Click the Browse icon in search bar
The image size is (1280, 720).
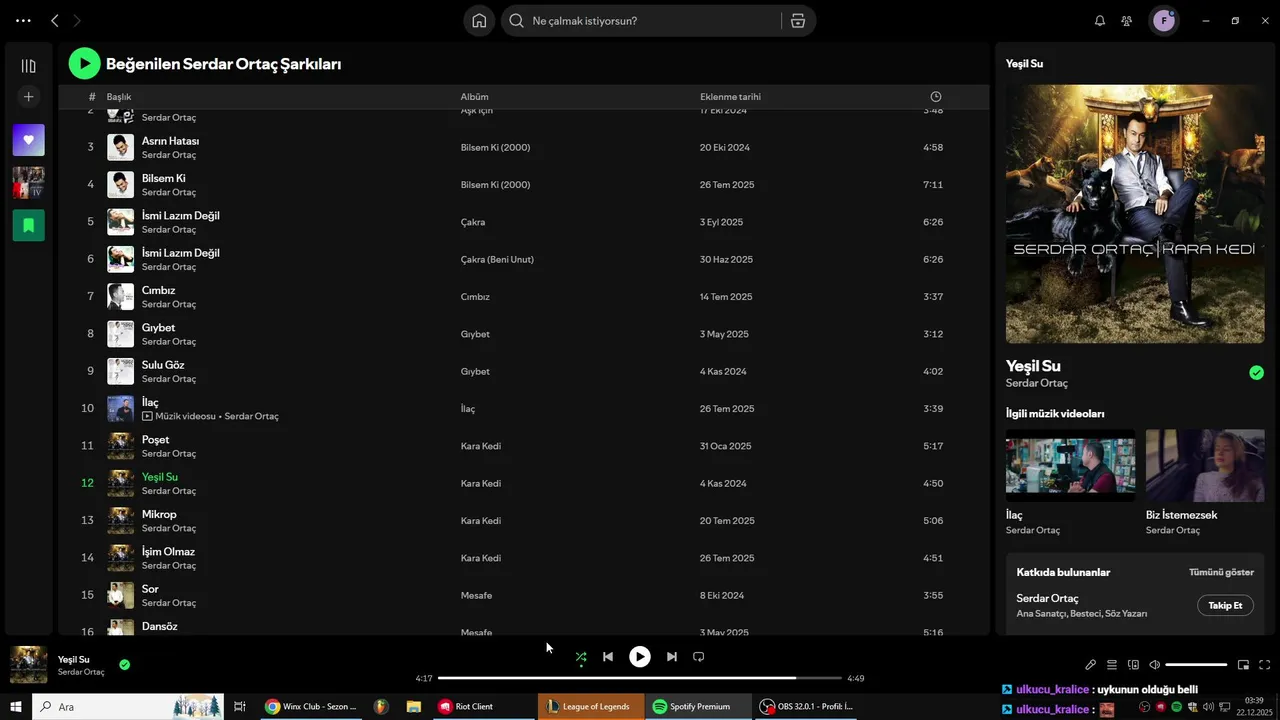tap(797, 20)
